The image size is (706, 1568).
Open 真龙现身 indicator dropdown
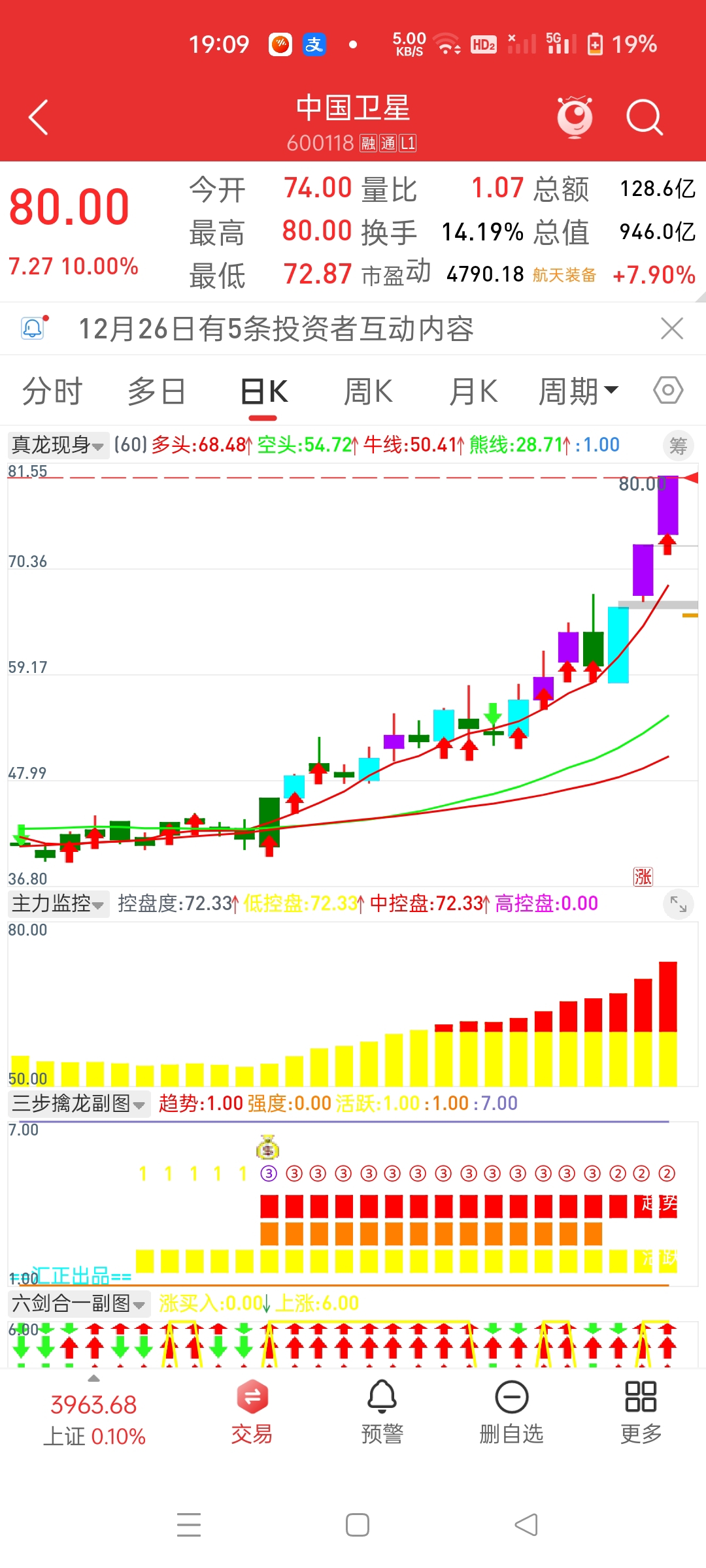[x=58, y=446]
